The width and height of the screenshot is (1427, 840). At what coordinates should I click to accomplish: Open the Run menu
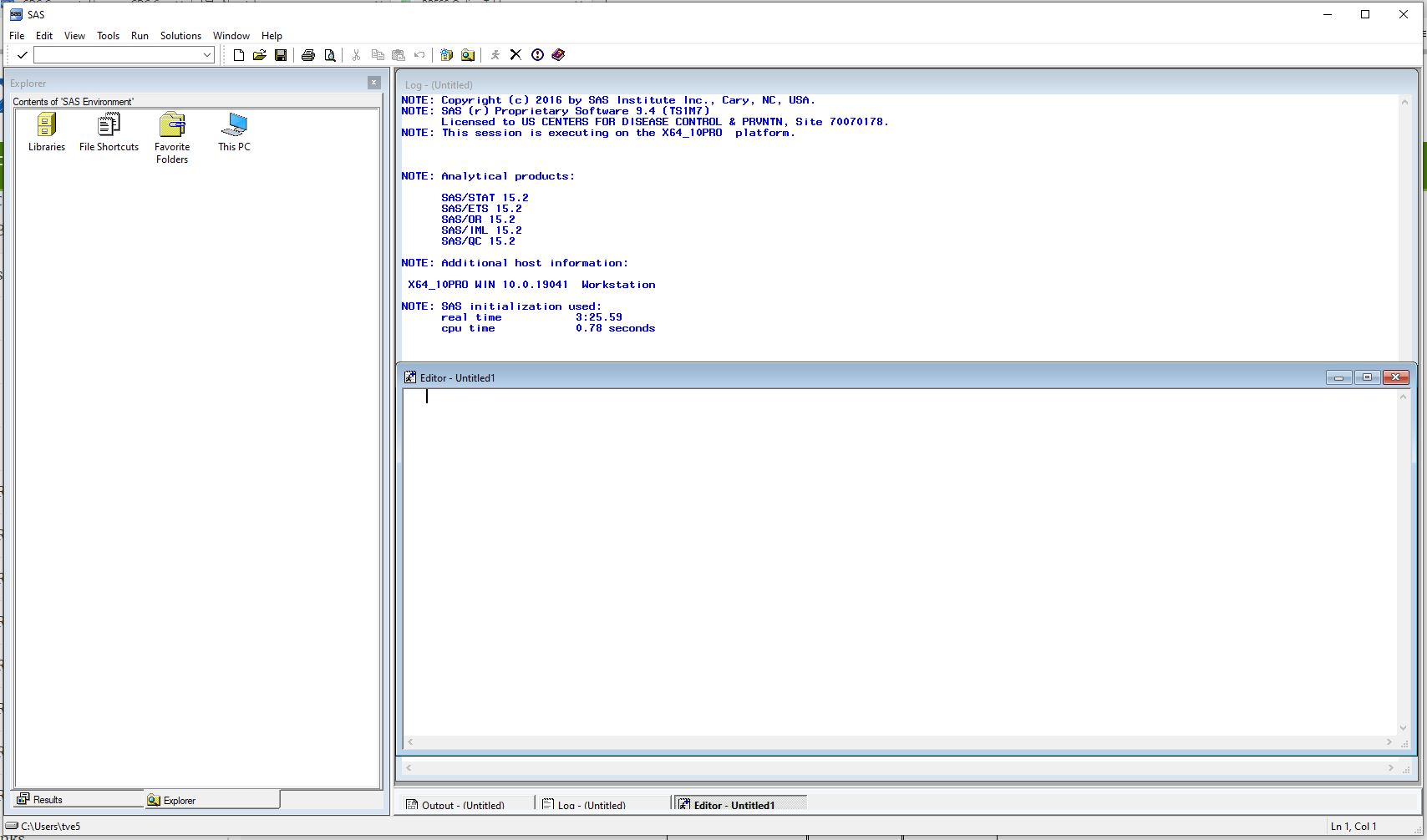(x=140, y=36)
